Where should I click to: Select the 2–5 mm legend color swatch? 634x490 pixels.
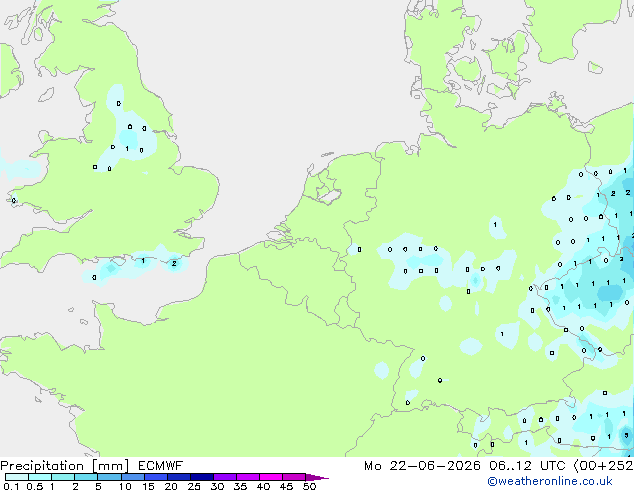pyautogui.click(x=86, y=477)
